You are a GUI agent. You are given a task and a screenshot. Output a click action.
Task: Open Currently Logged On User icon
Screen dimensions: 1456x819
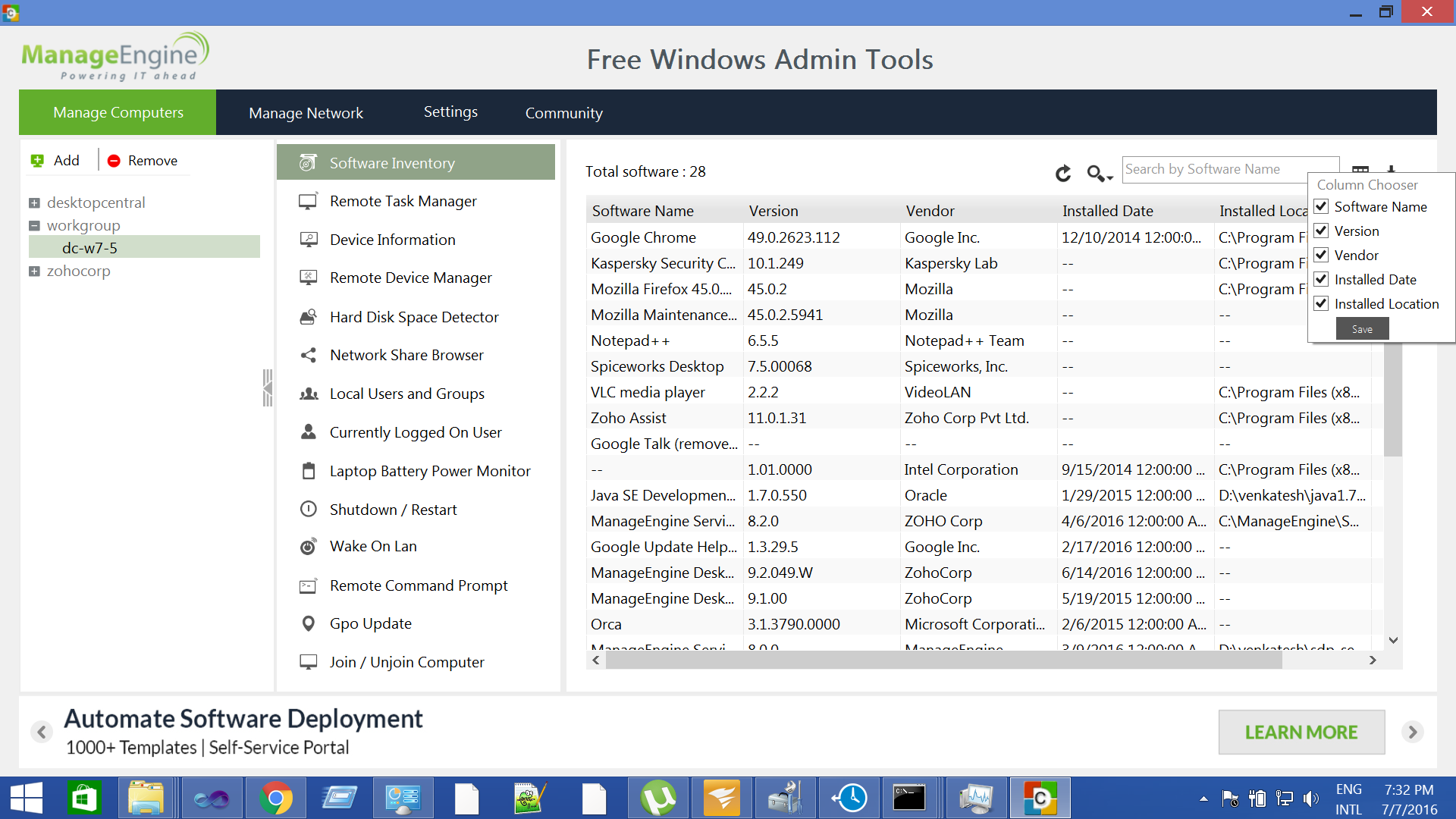pos(308,432)
